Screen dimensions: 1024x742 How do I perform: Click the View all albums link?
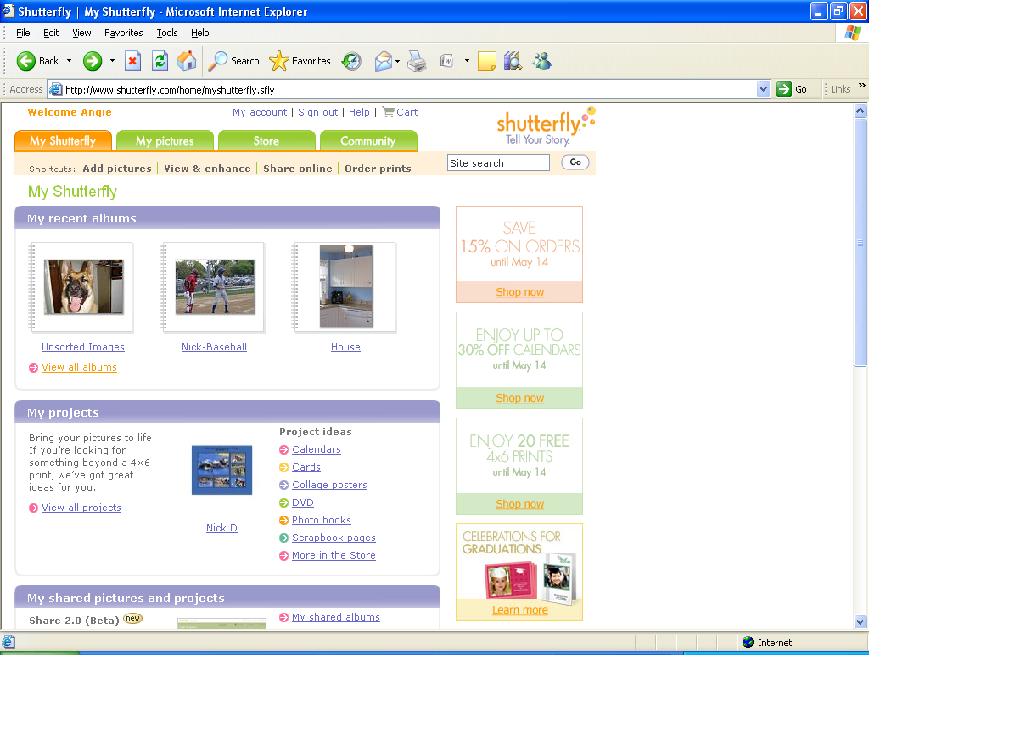pos(79,368)
